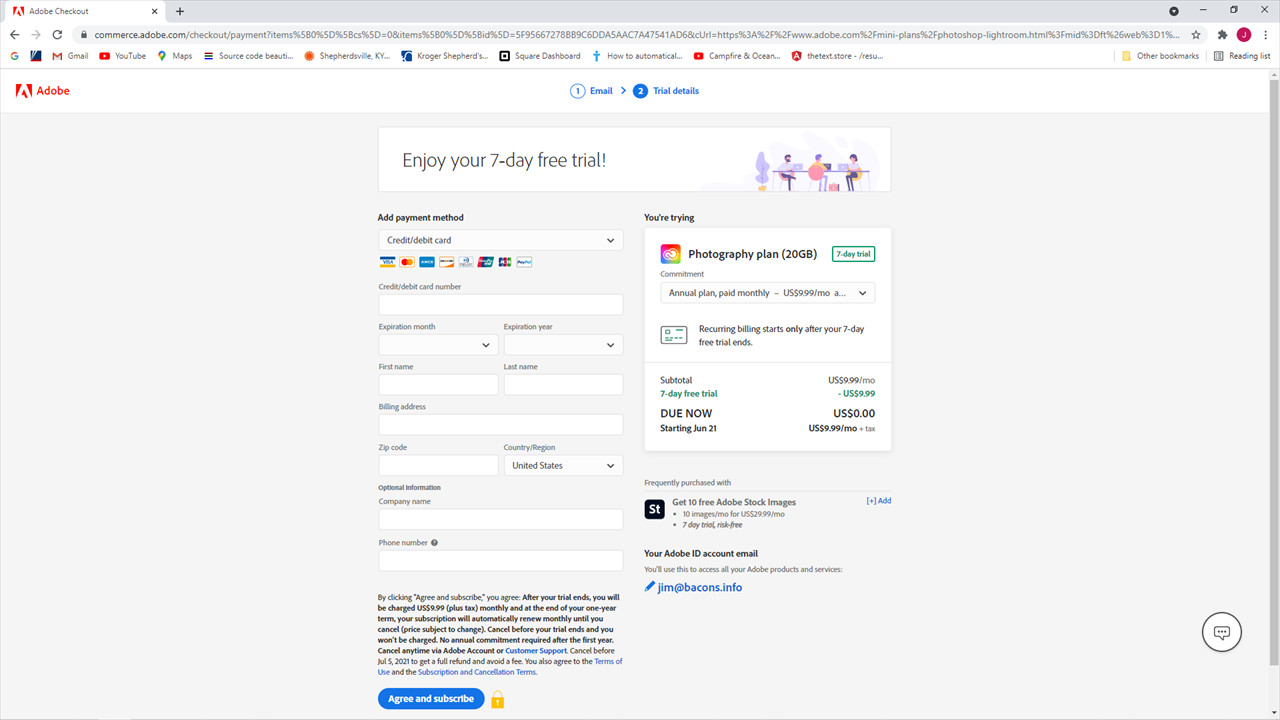Reload the page with the browser refresh button
The image size is (1280, 720).
pos(57,34)
